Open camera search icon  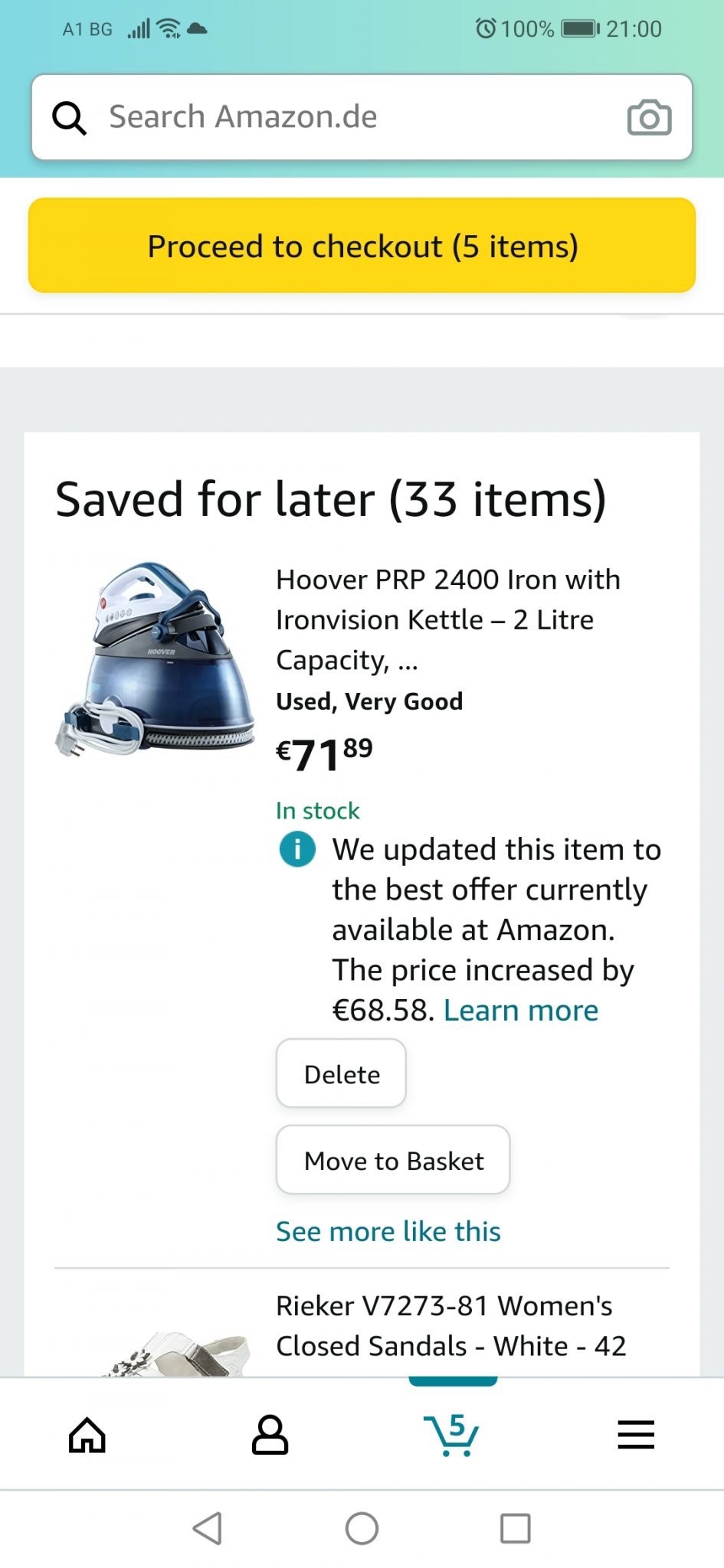tap(649, 118)
